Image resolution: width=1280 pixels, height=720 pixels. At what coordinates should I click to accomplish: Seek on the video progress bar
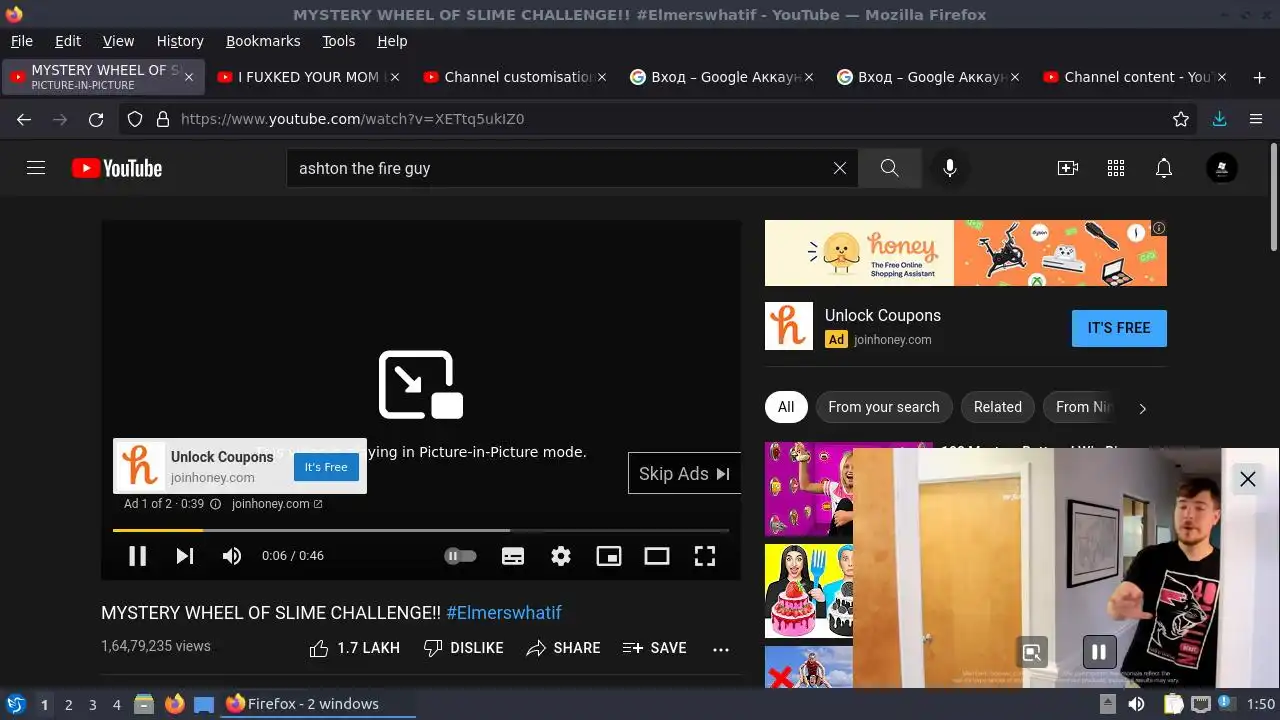pyautogui.click(x=420, y=530)
